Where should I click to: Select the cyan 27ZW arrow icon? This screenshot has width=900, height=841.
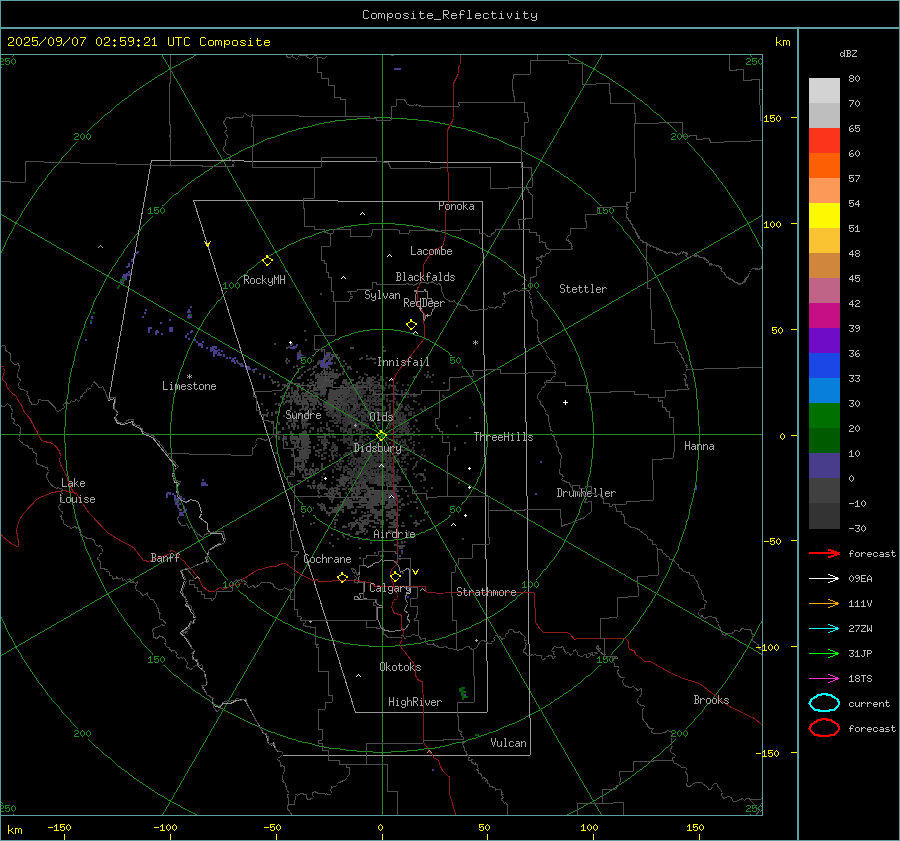point(824,628)
